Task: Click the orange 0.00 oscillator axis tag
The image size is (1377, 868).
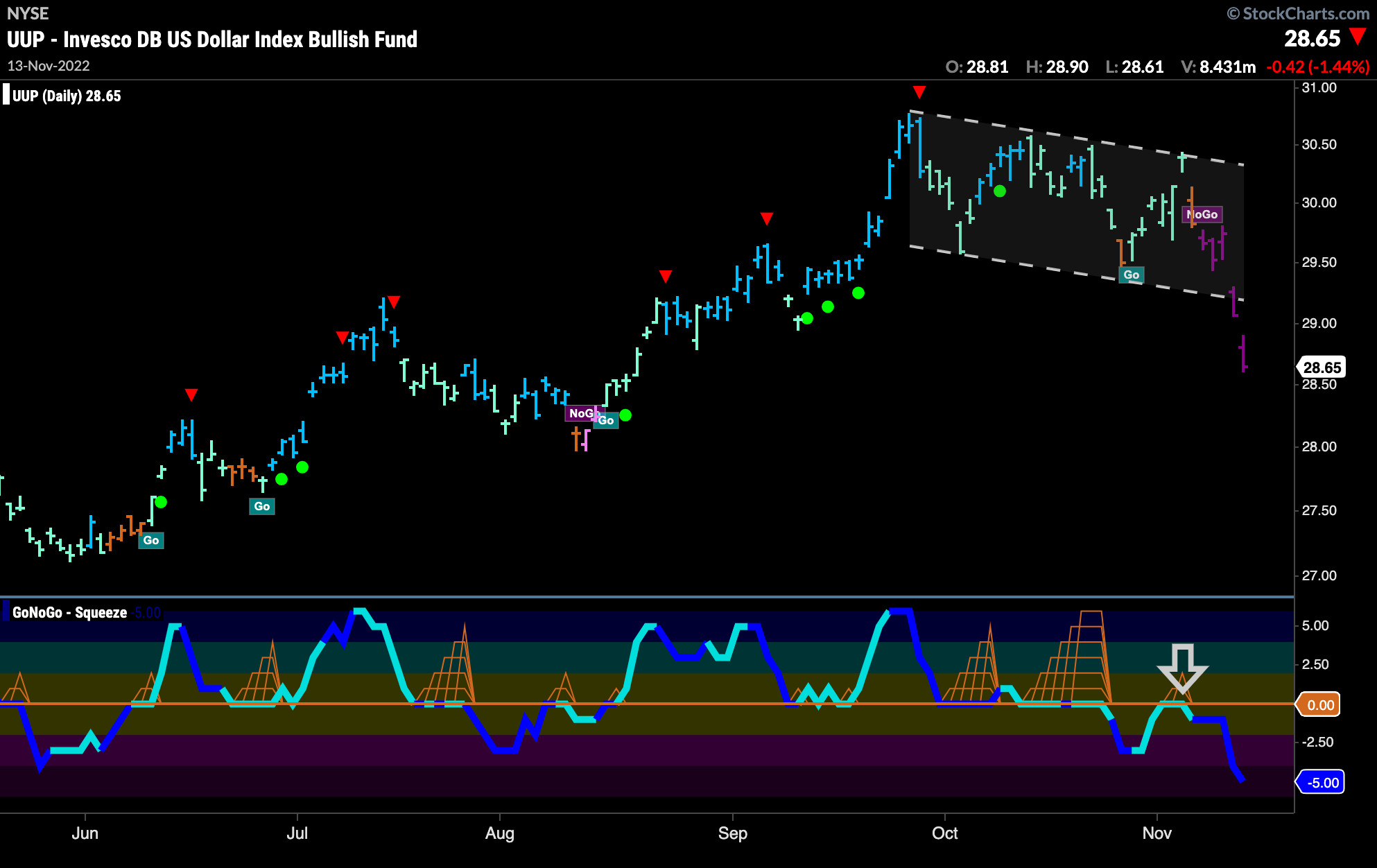Action: [1319, 705]
